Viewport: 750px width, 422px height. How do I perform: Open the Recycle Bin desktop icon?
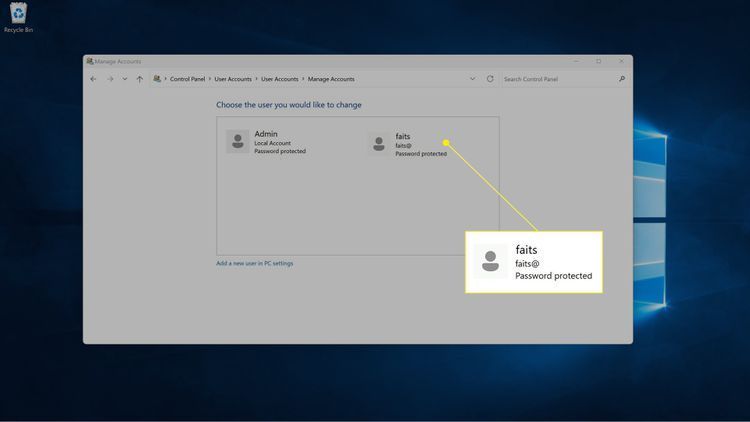(18, 15)
